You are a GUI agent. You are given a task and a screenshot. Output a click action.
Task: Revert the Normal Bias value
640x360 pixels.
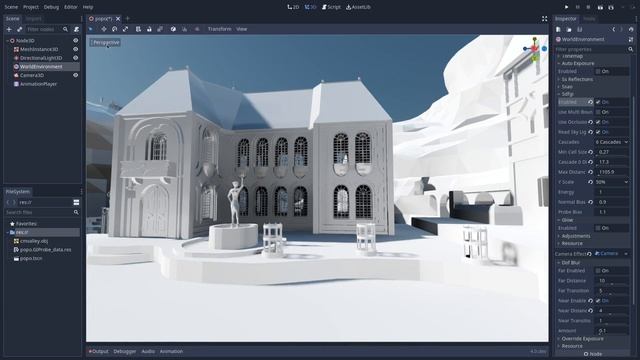tap(590, 202)
